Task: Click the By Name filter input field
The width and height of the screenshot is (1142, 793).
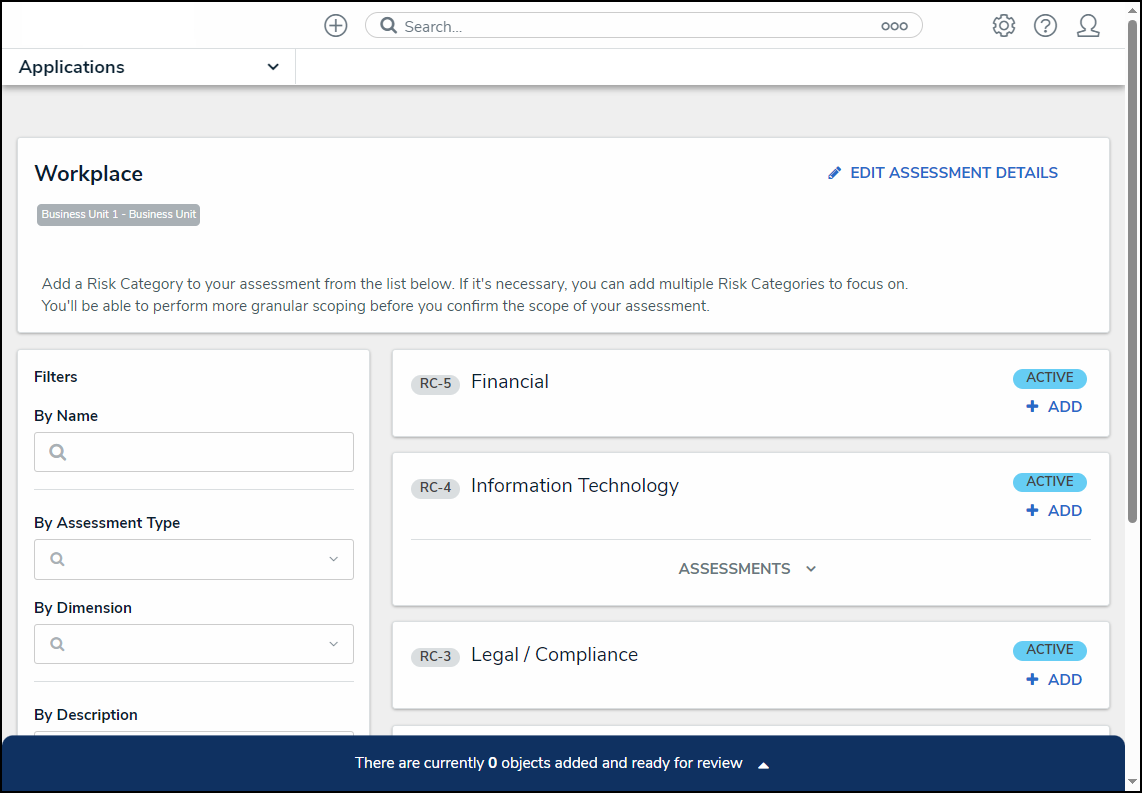Action: tap(210, 452)
